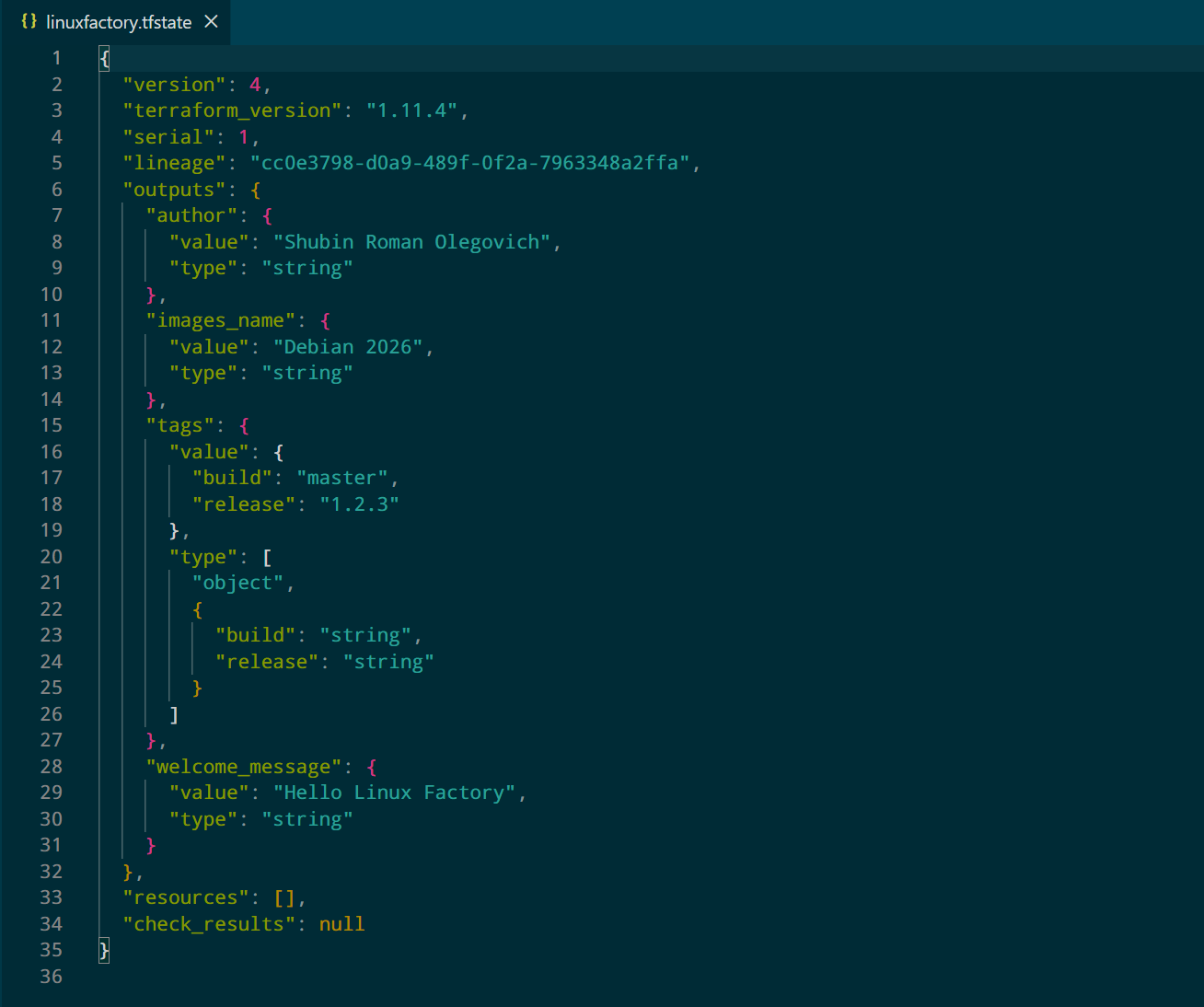This screenshot has height=1007, width=1204.
Task: Close the linuxfactory.tfstate tab
Action: pos(212,21)
